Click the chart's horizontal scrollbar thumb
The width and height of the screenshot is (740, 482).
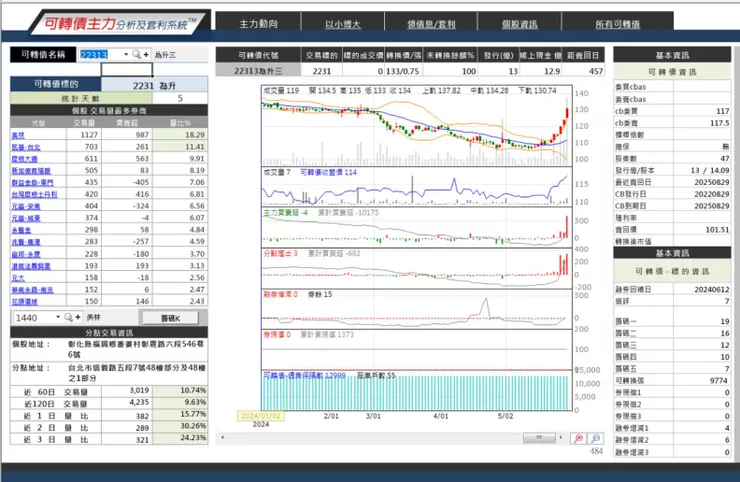(539, 438)
